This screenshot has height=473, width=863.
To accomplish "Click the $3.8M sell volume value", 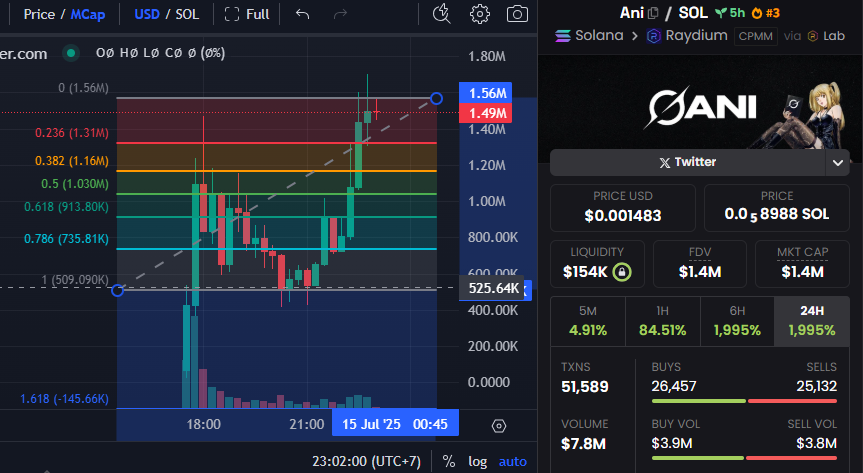I will pyautogui.click(x=816, y=443).
